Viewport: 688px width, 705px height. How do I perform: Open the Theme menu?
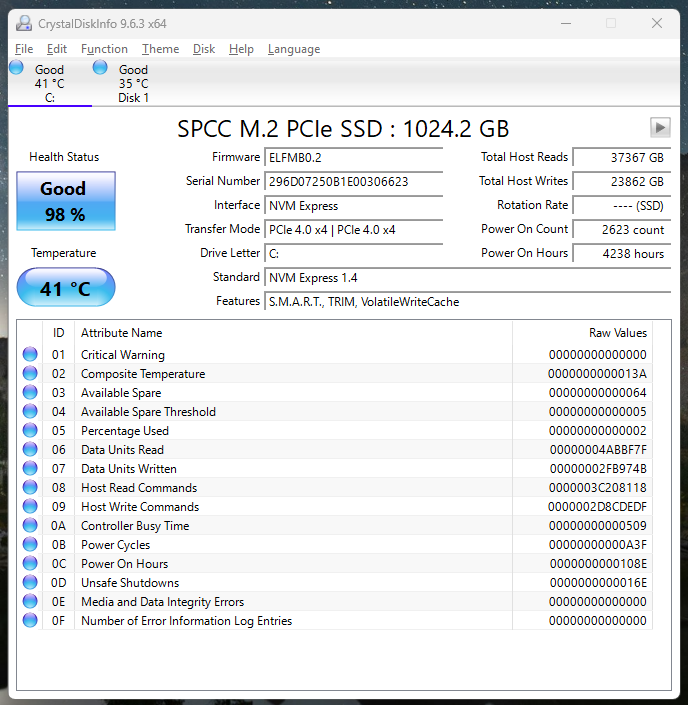click(x=160, y=49)
